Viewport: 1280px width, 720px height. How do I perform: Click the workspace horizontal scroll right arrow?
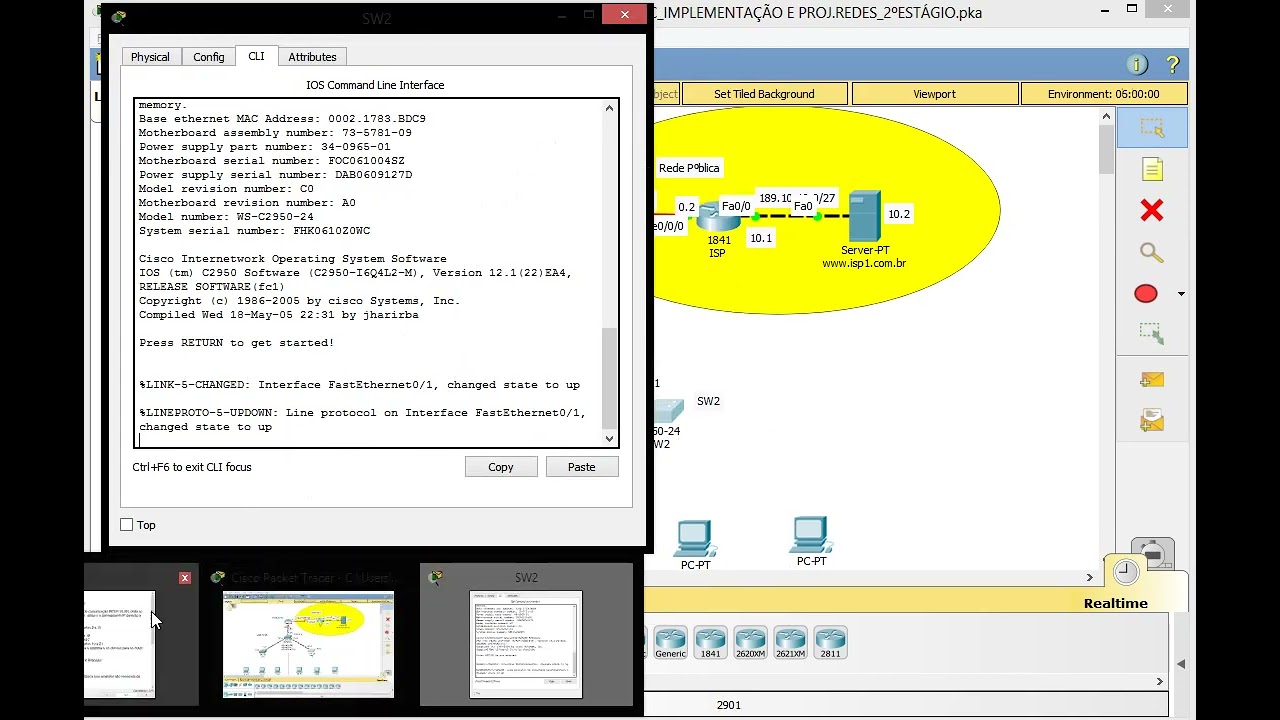(1090, 577)
